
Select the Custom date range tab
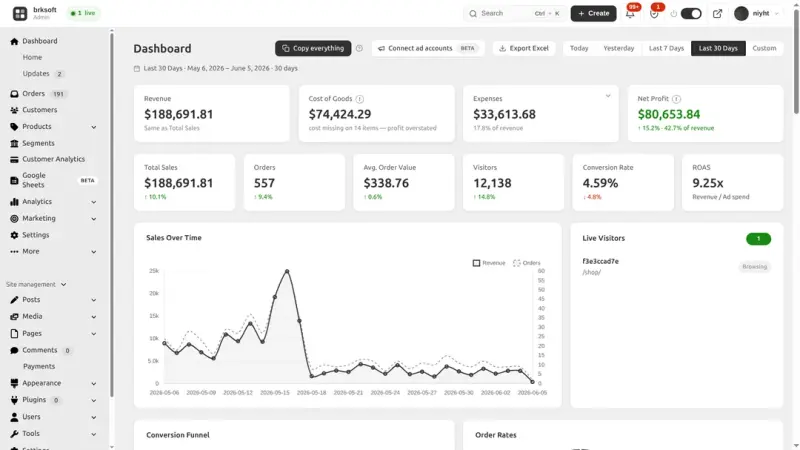pos(764,48)
